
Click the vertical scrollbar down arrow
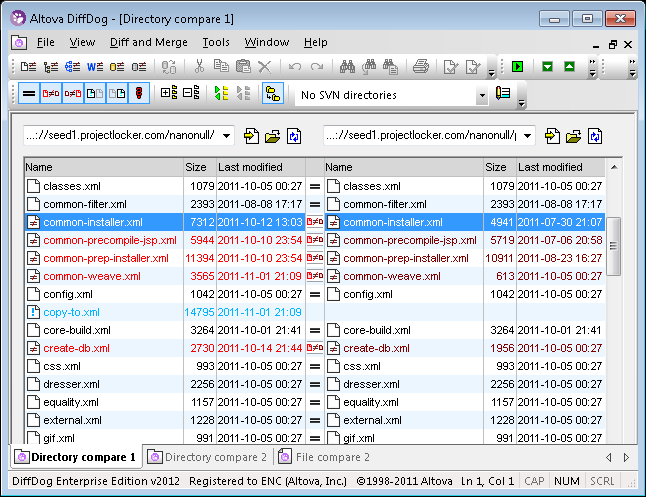point(614,437)
